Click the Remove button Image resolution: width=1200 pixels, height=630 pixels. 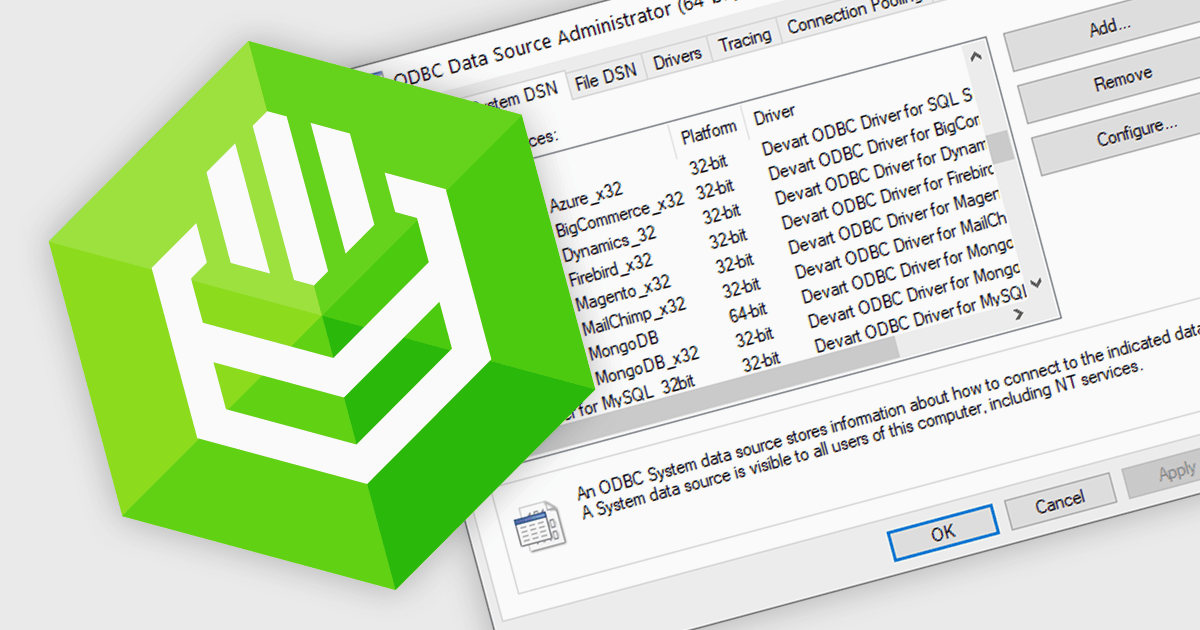pos(1122,80)
